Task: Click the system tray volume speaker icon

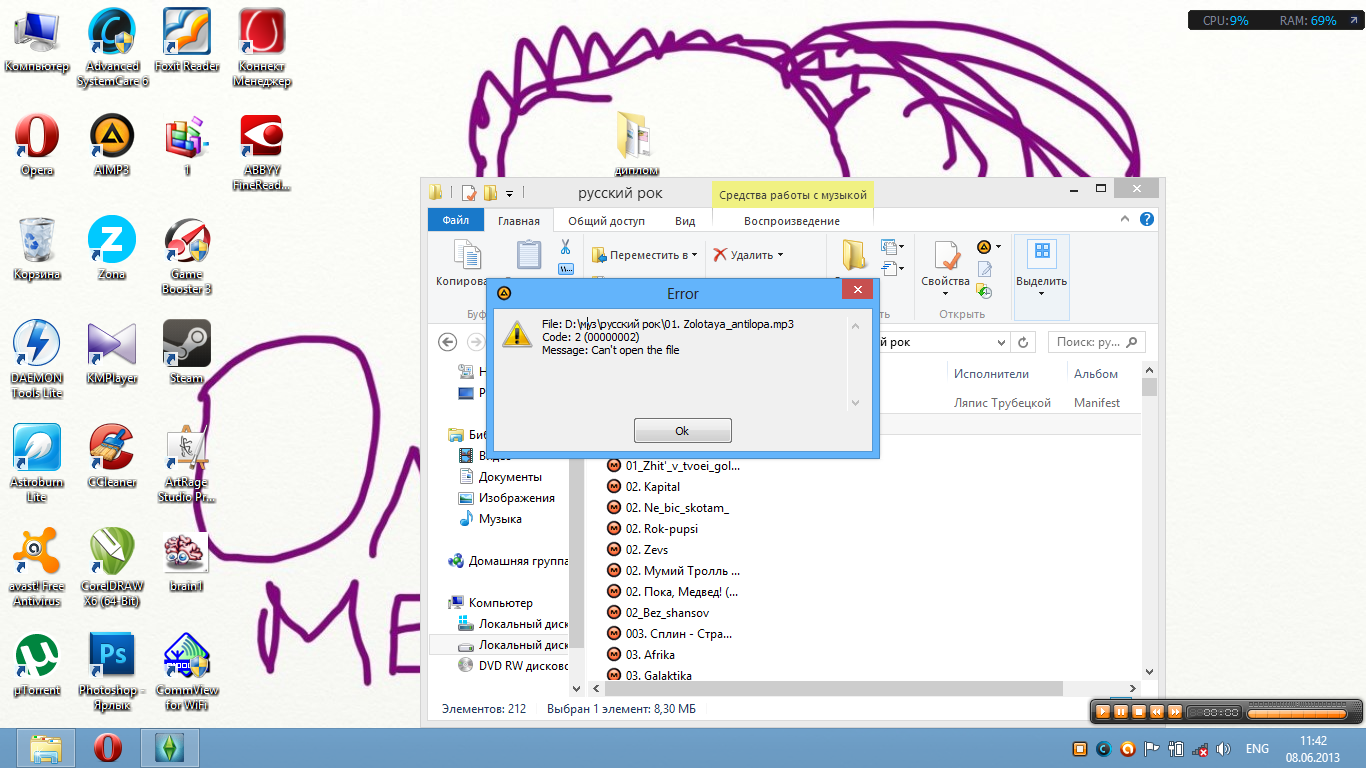Action: [x=1223, y=749]
